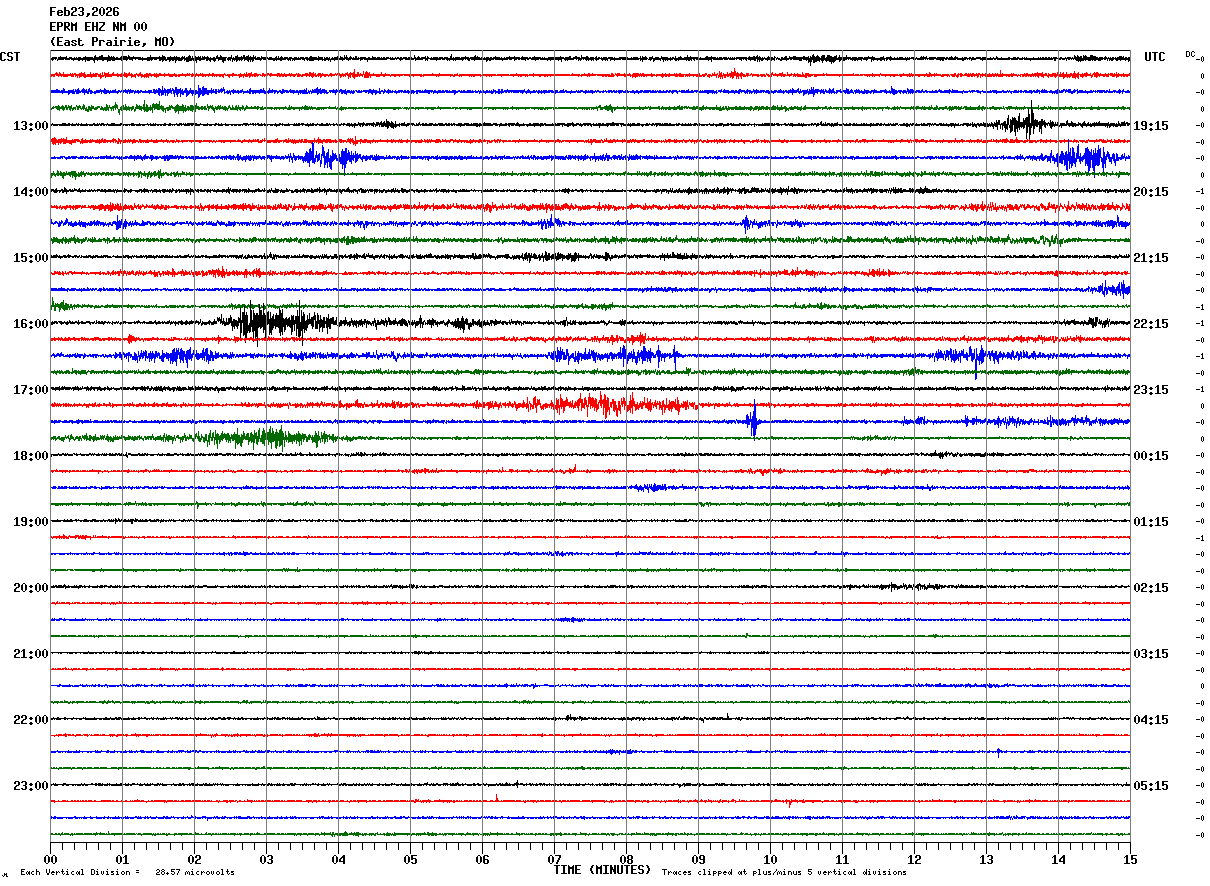Select the station code EPRM EHZ NM 00
Screen dimensions: 1210x886
98,27
